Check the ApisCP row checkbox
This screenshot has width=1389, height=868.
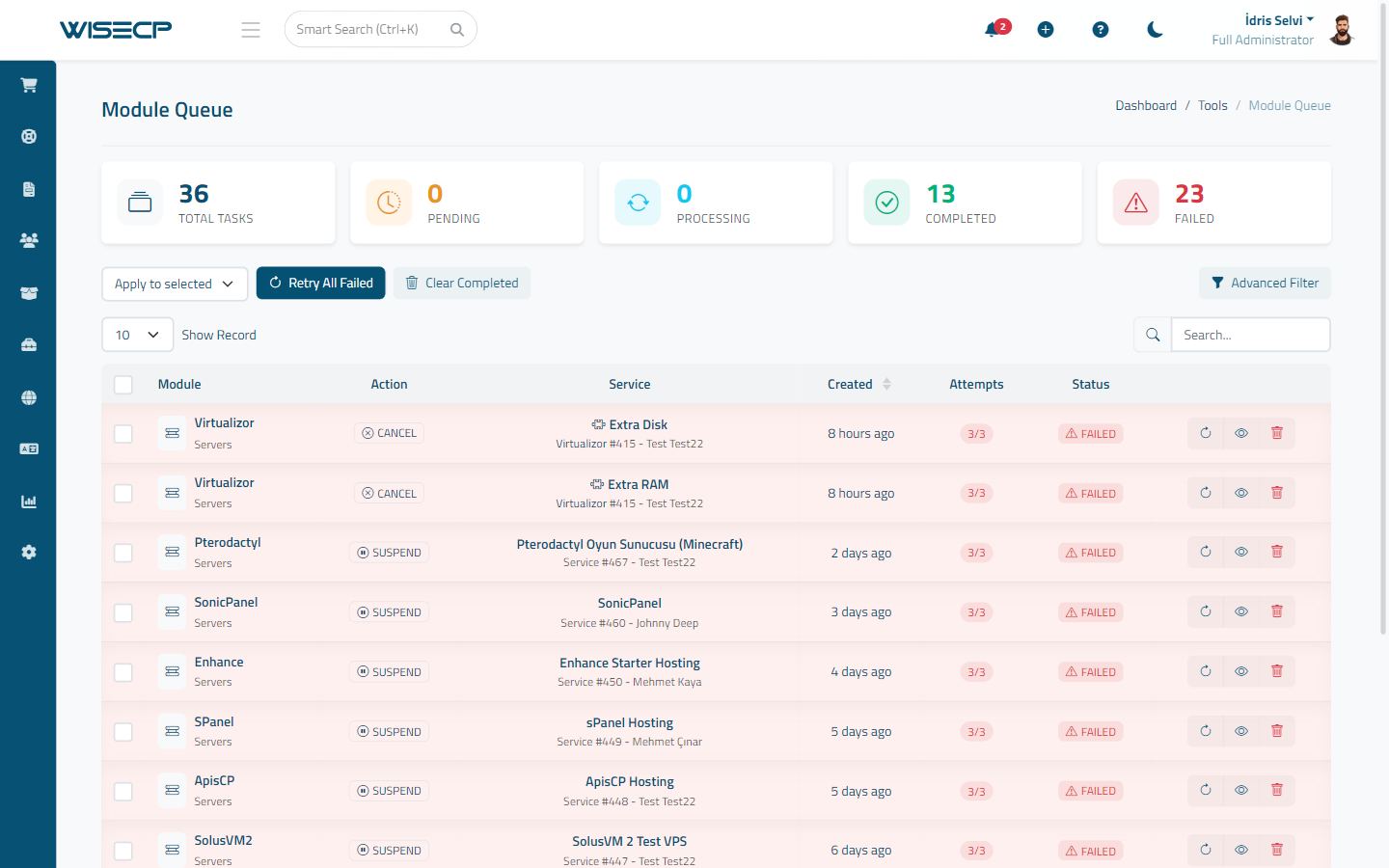point(123,791)
